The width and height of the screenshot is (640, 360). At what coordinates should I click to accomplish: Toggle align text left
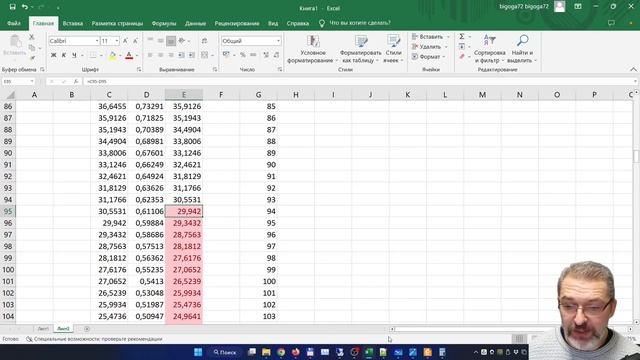click(x=150, y=55)
